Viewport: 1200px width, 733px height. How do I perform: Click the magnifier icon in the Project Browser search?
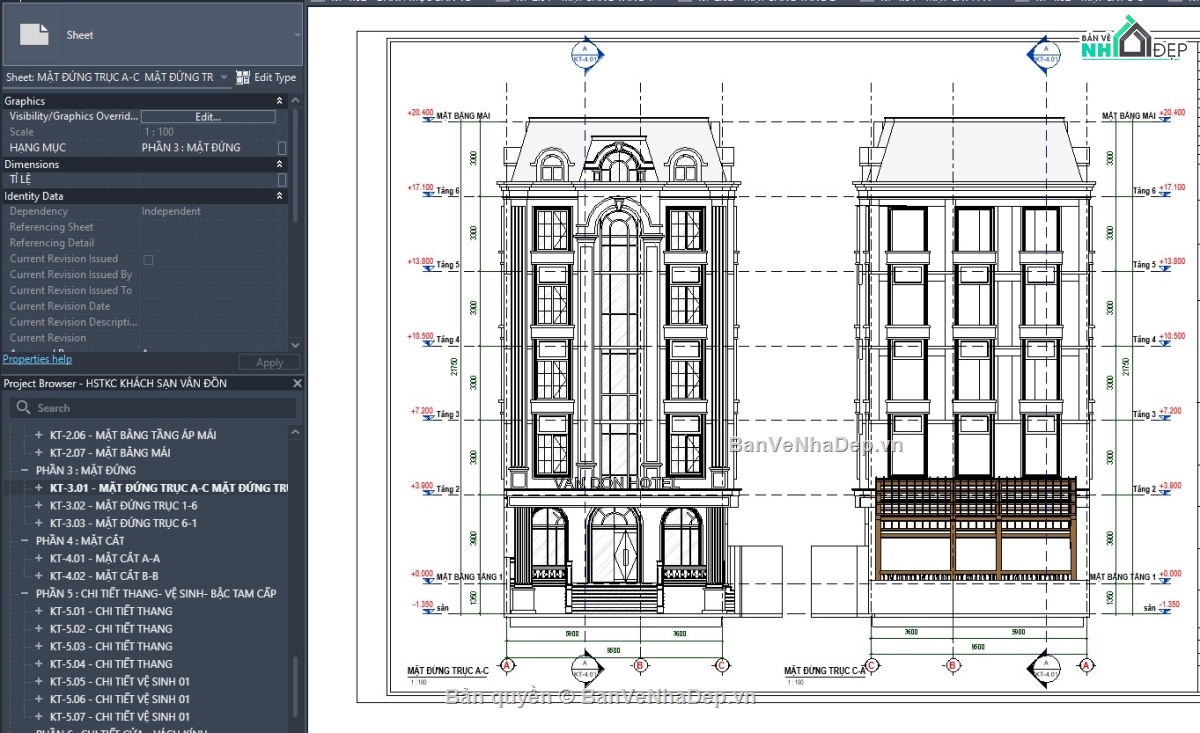(21, 407)
